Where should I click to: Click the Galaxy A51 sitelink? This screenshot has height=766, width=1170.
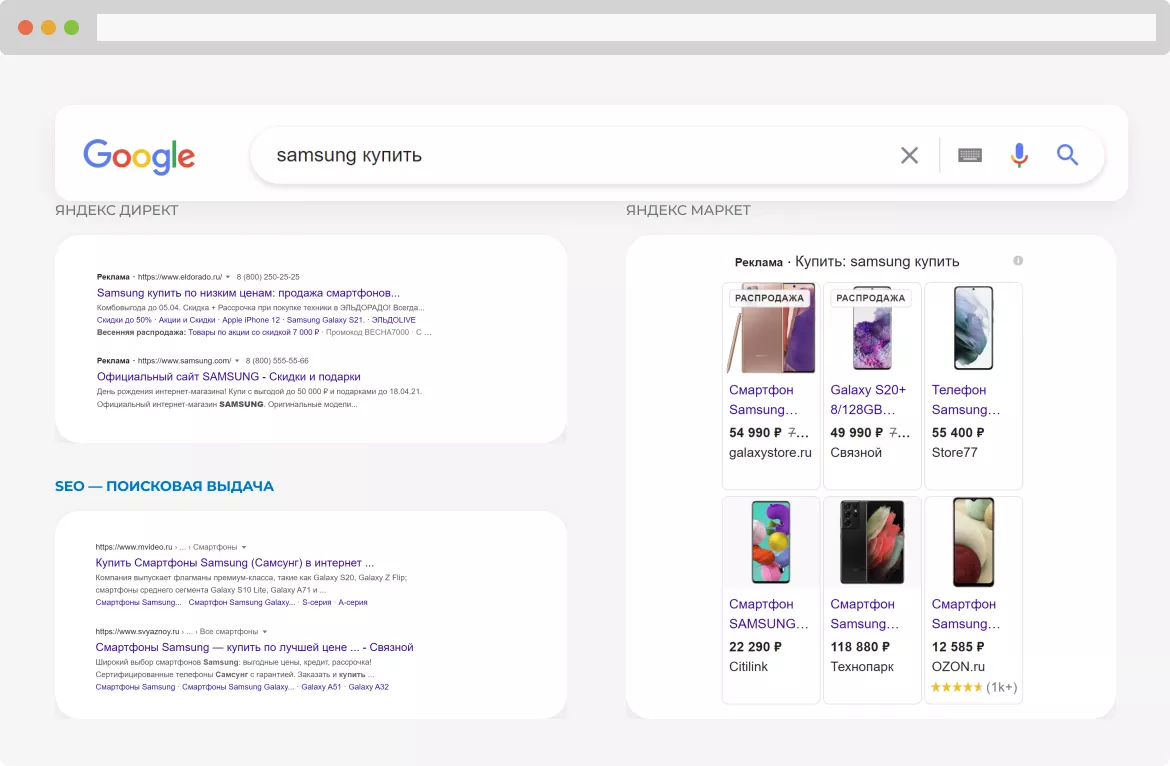click(321, 687)
